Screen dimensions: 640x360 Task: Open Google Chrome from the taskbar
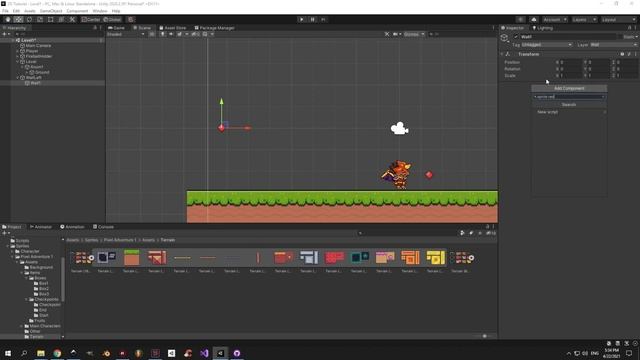tap(57, 353)
